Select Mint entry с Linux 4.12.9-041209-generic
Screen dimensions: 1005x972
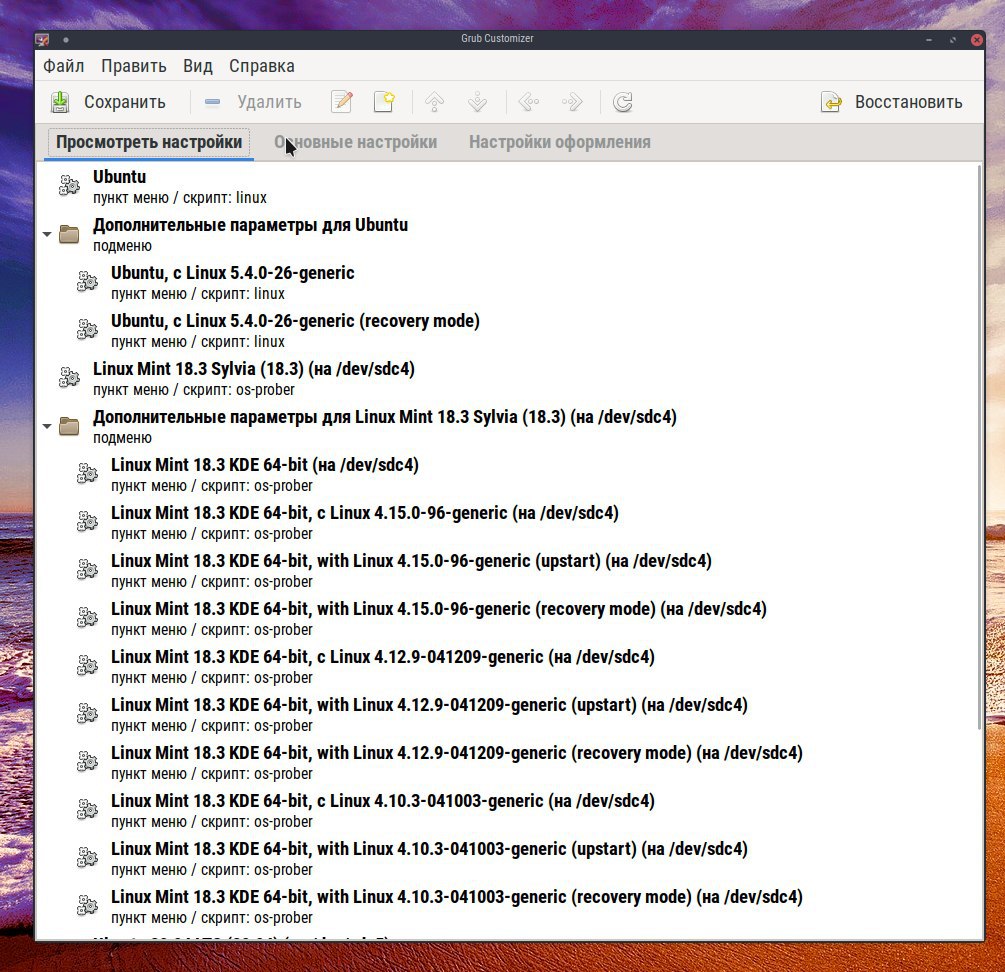pyautogui.click(x=507, y=667)
